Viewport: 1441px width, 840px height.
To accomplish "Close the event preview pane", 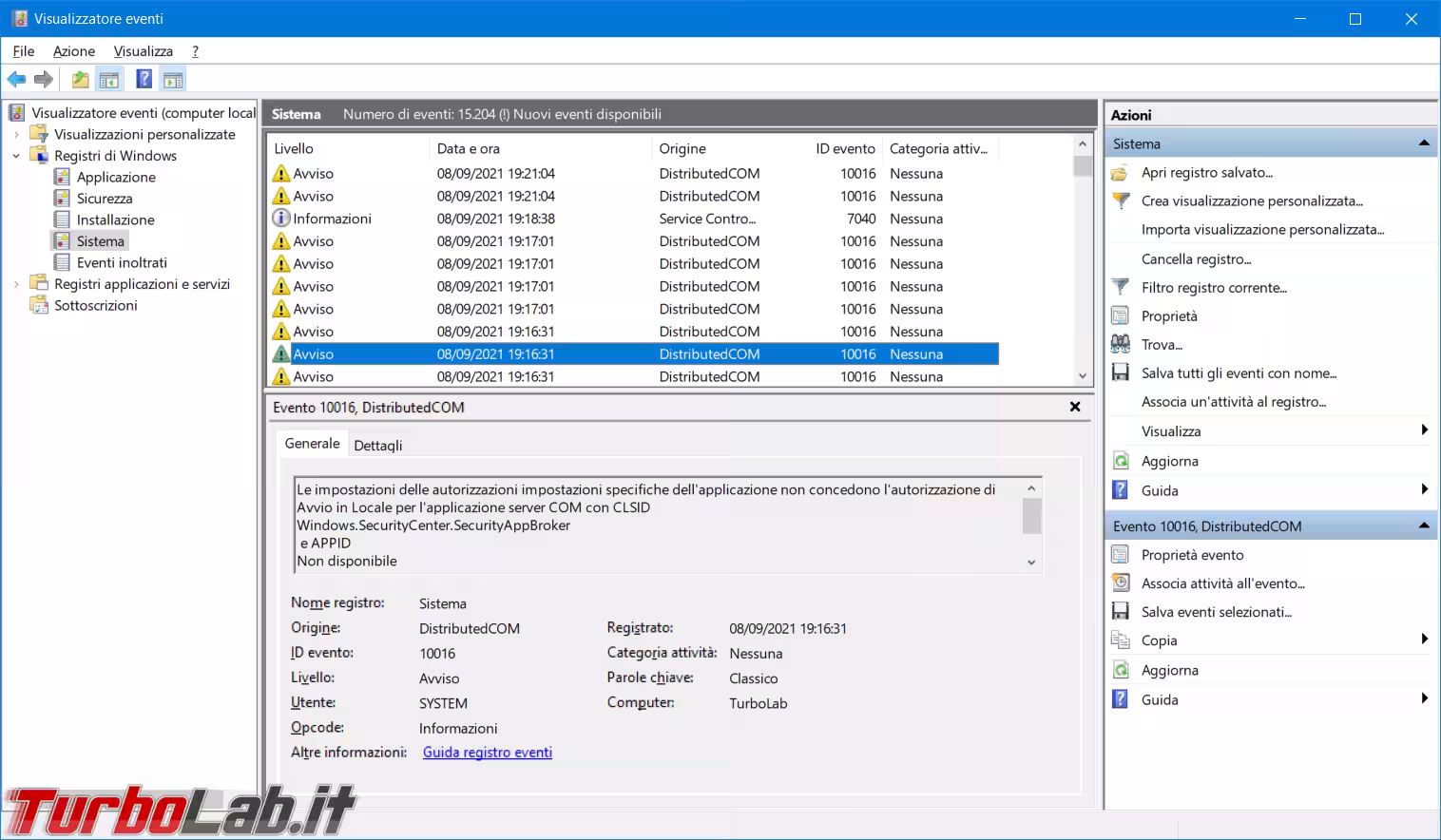I will click(1075, 407).
